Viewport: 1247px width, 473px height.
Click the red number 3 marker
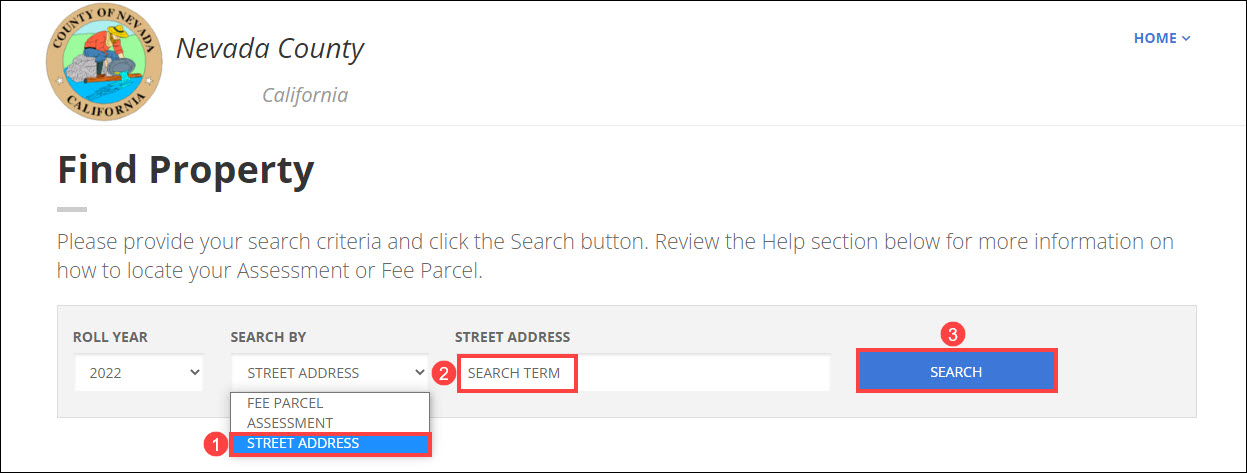coord(955,335)
